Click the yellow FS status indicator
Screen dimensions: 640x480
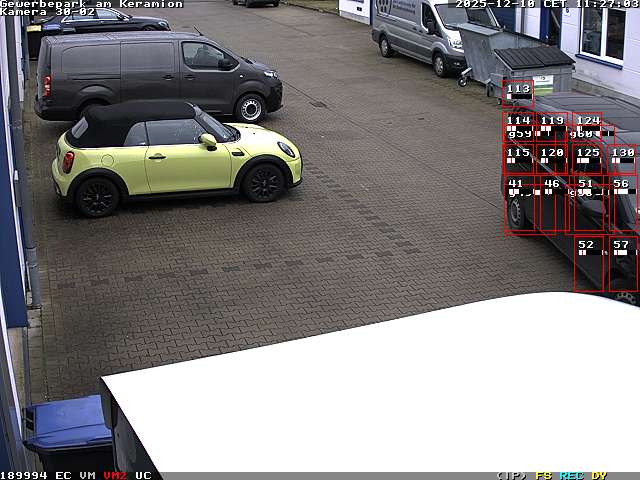click(544, 475)
